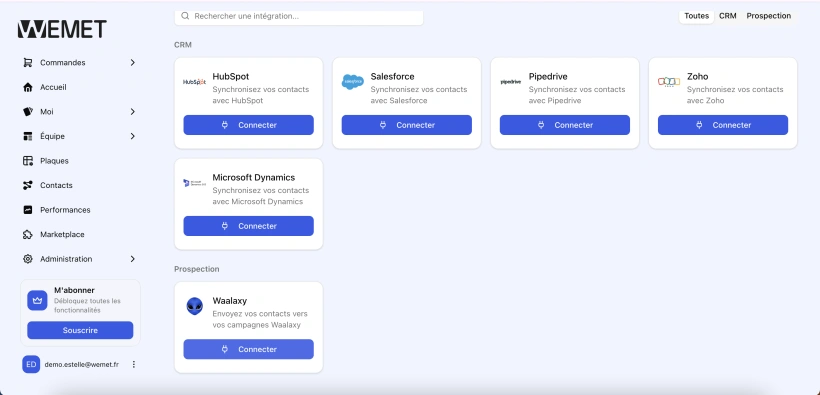The width and height of the screenshot is (820, 395).
Task: Click the Zoho logo
Action: pyautogui.click(x=669, y=82)
